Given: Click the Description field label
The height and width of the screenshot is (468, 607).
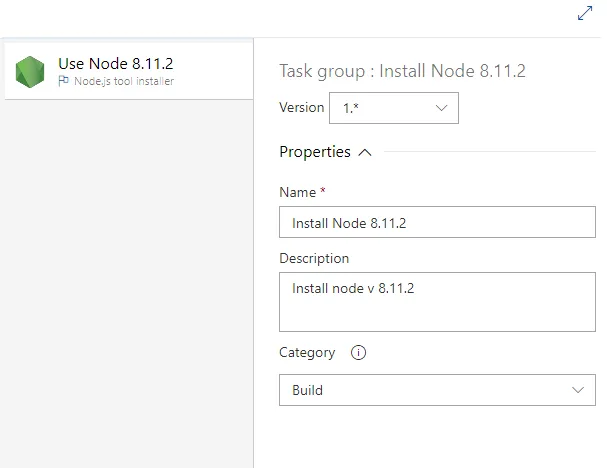Looking at the screenshot, I should [314, 258].
